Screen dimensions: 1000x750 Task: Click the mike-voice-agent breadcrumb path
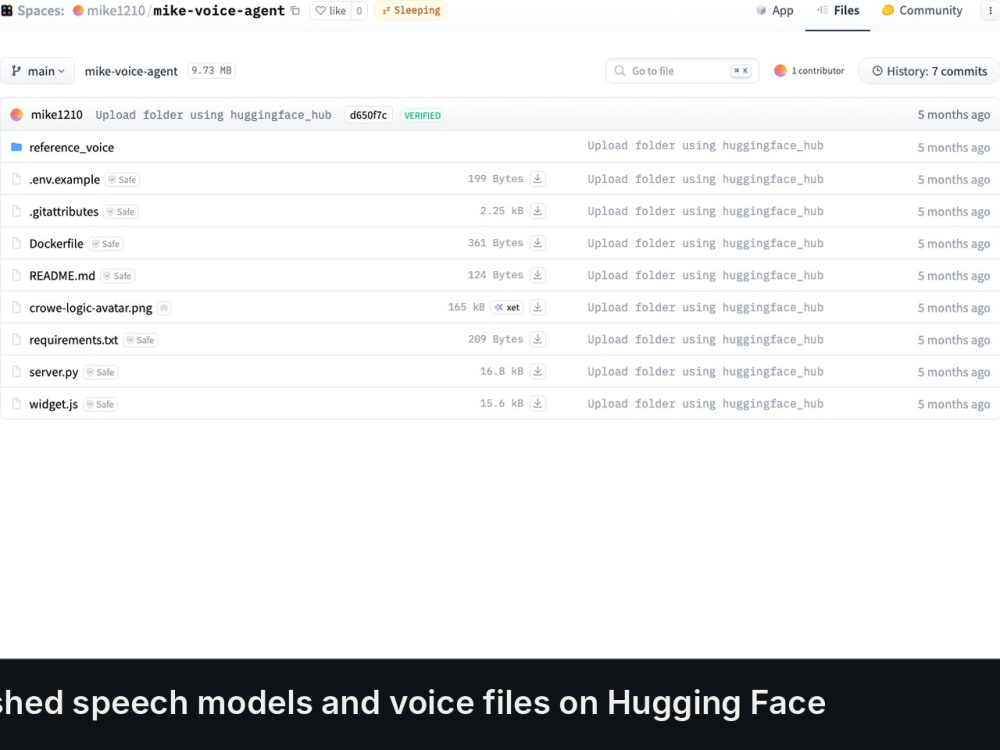(131, 71)
